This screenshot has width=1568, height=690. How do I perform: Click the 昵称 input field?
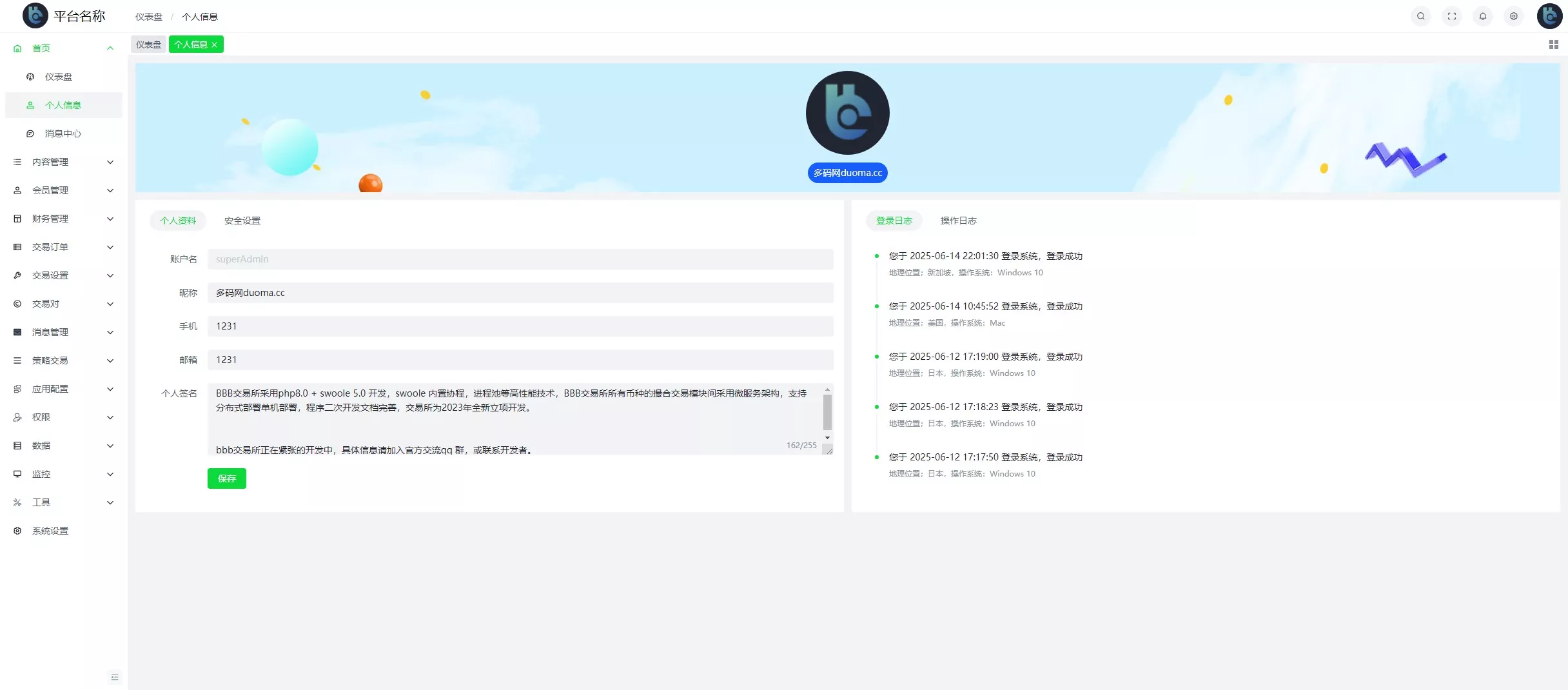click(x=520, y=293)
